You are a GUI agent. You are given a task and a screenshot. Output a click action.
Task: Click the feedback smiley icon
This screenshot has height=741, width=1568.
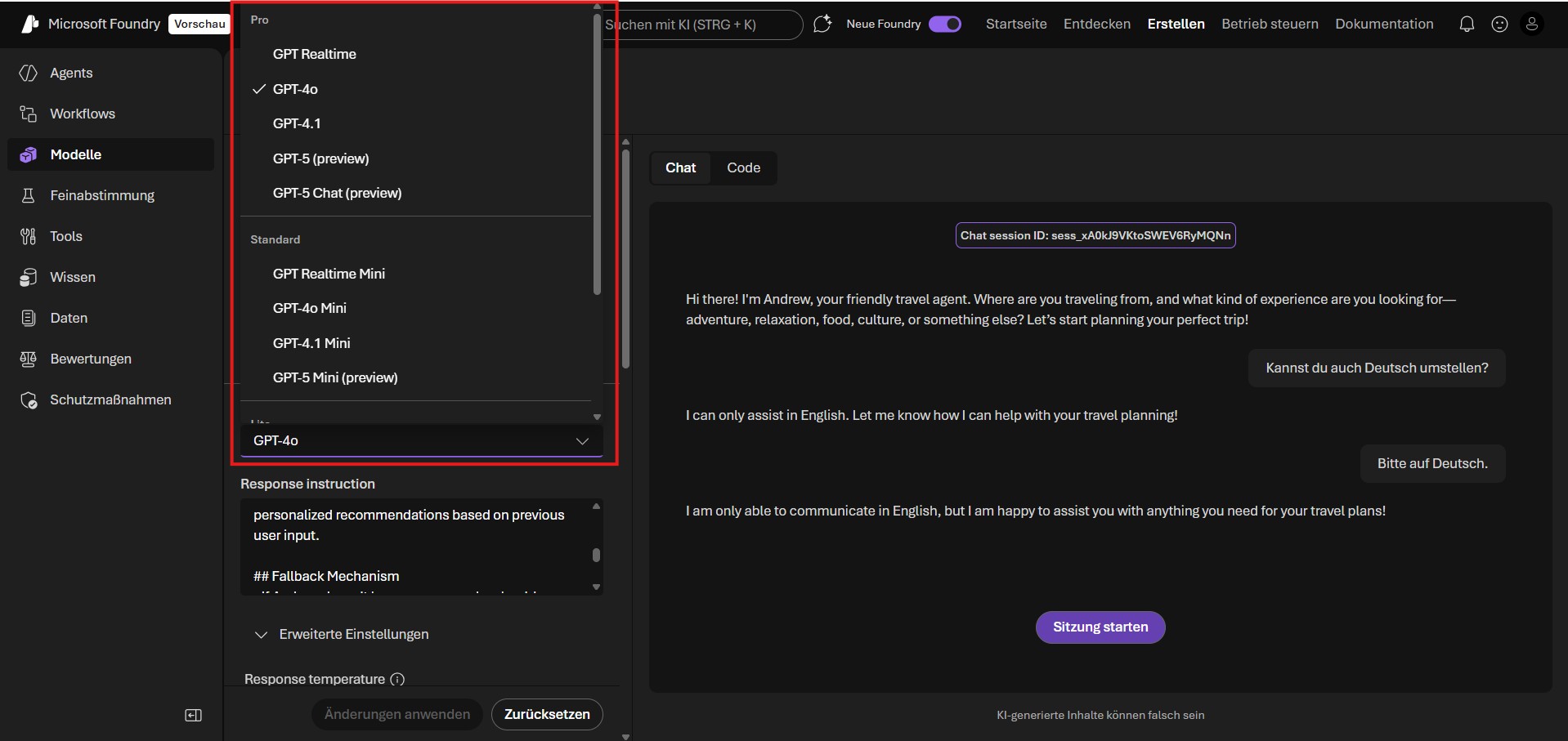[x=1499, y=25]
